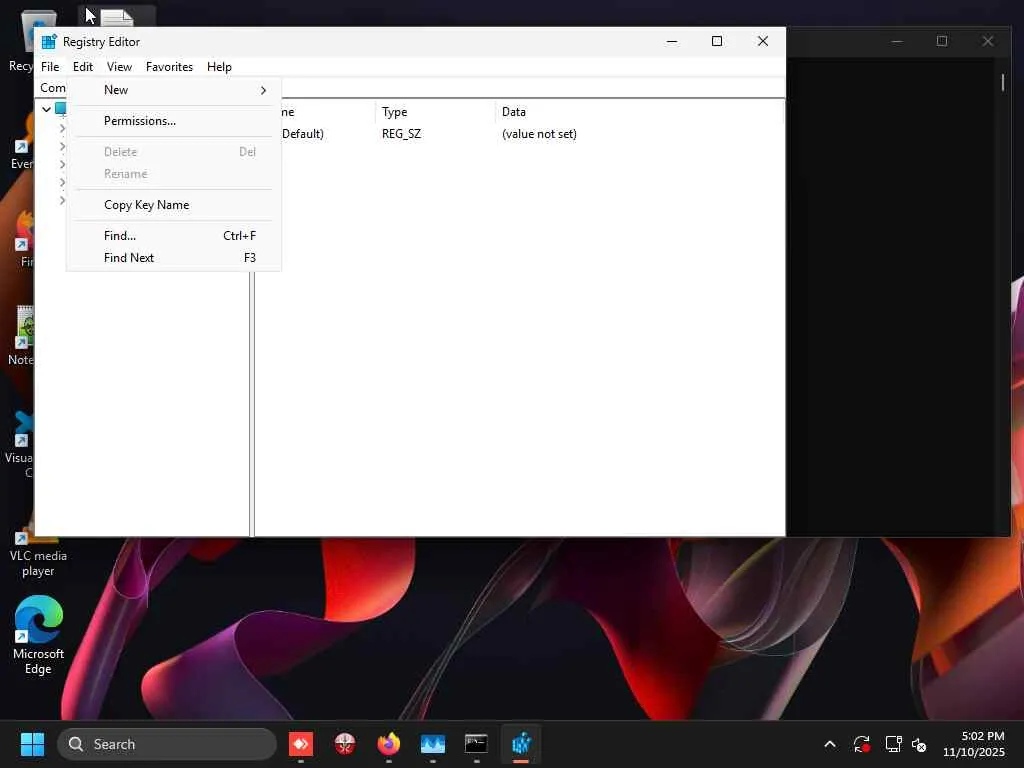1024x768 pixels.
Task: Click the REG_SZ type cell
Action: [402, 134]
